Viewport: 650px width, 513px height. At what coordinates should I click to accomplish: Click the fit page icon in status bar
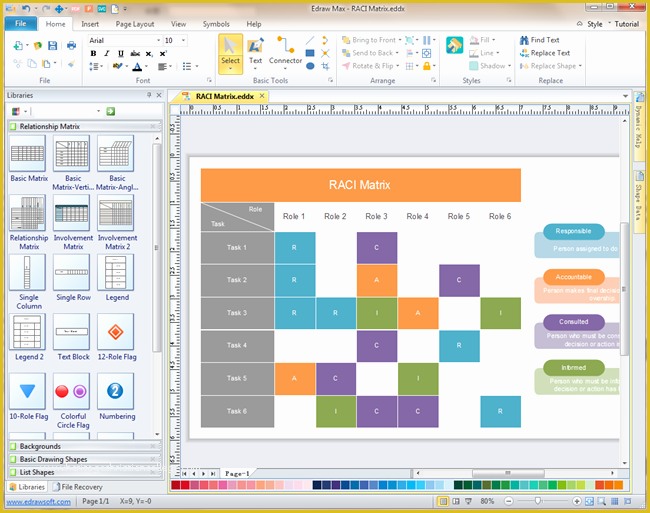pos(589,501)
